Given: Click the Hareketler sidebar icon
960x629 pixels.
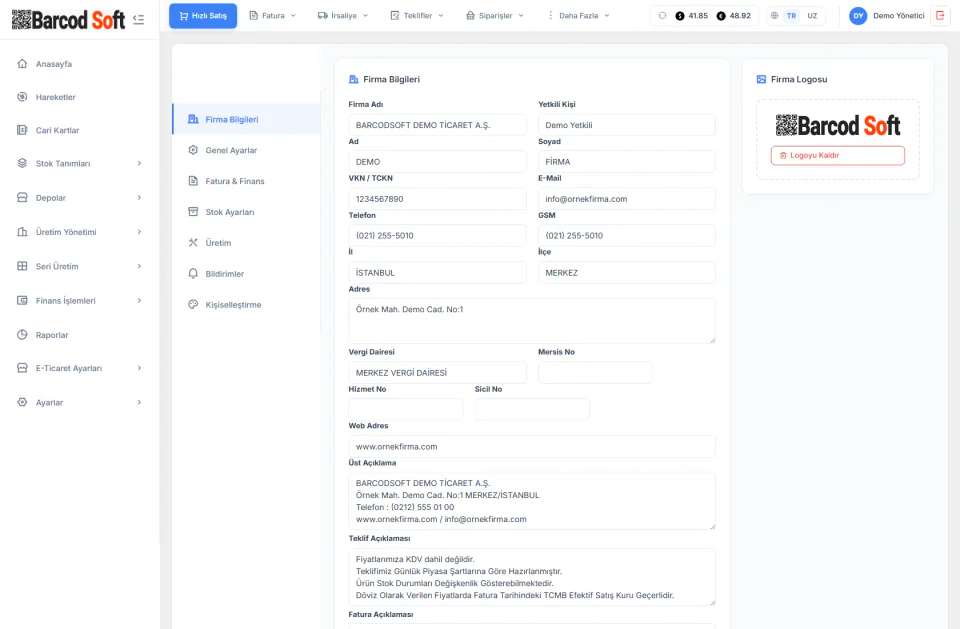Looking at the screenshot, I should (23, 97).
